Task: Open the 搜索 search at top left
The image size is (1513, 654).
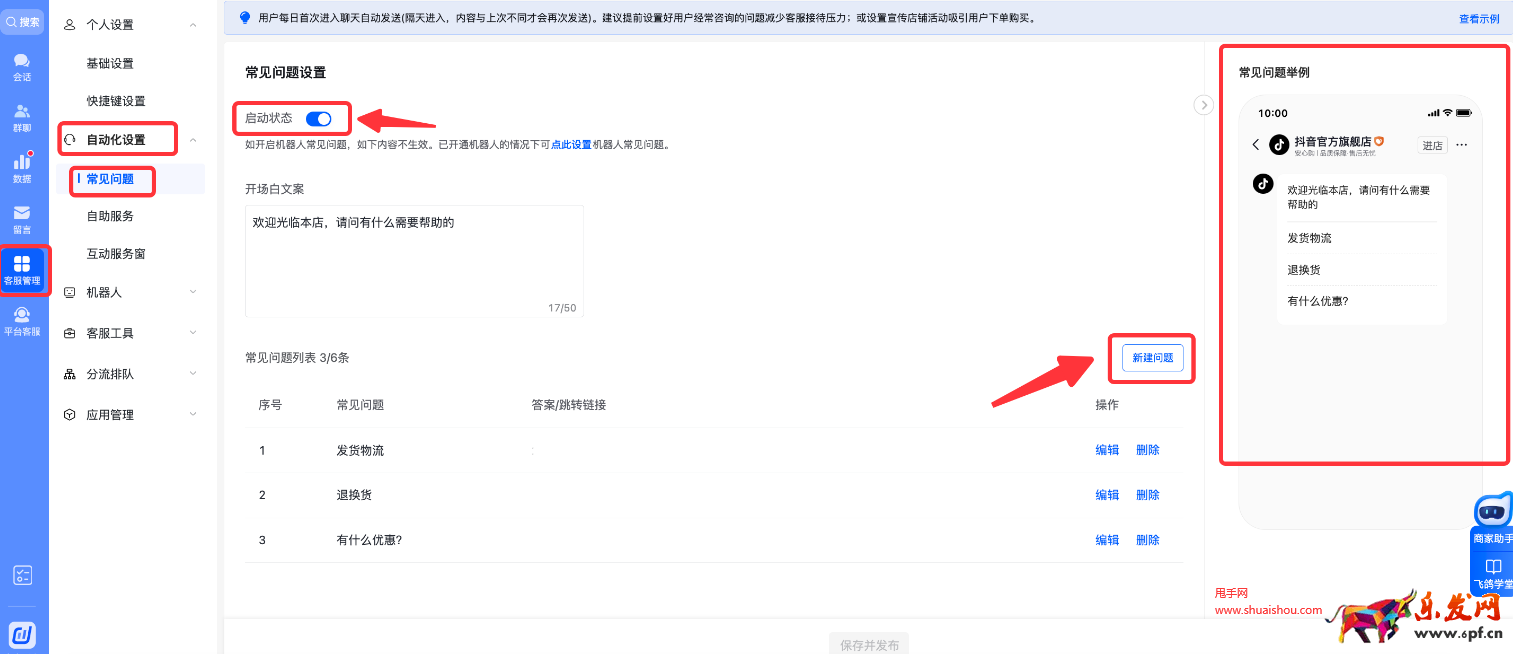Action: (22, 20)
